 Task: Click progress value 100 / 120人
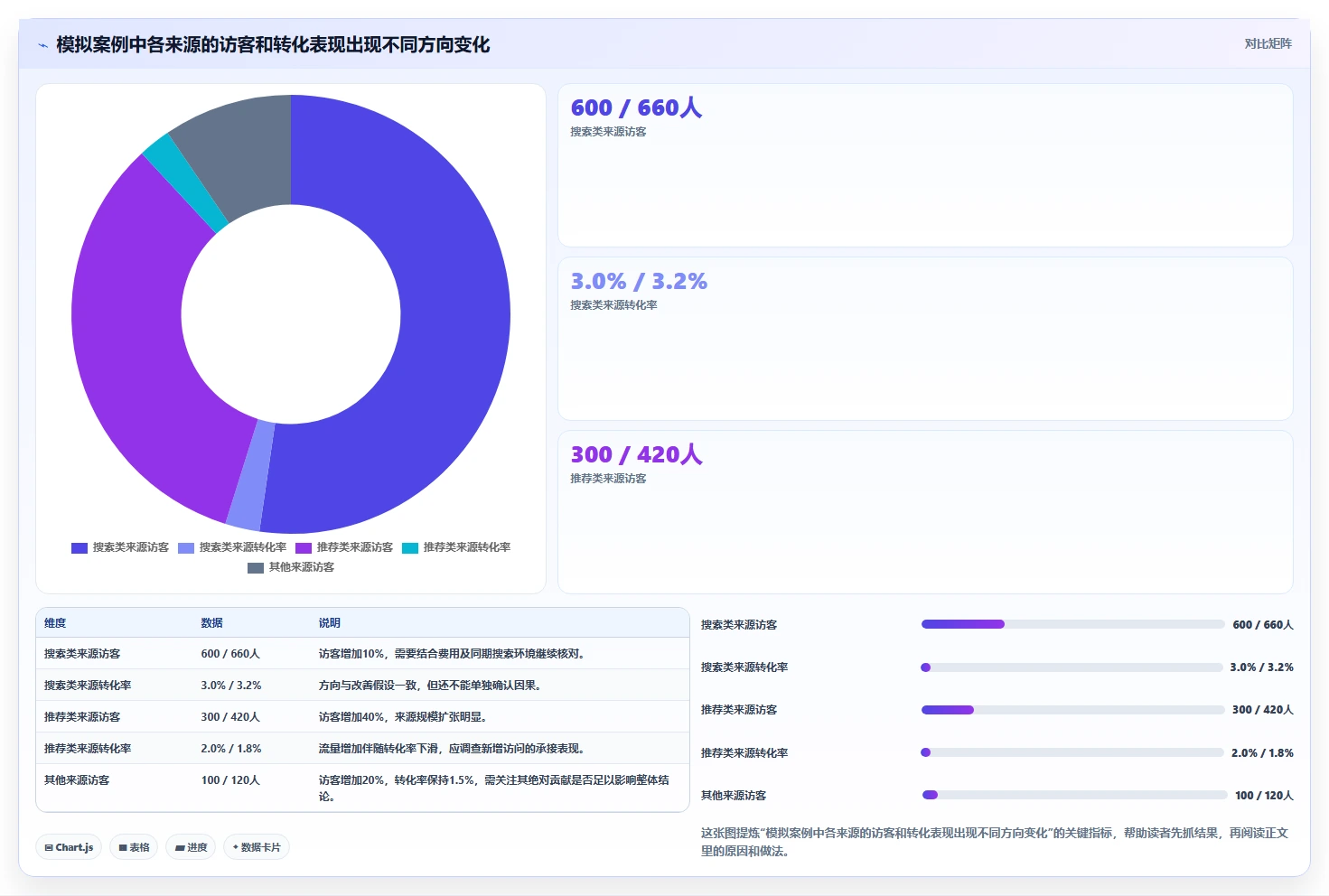[1264, 796]
